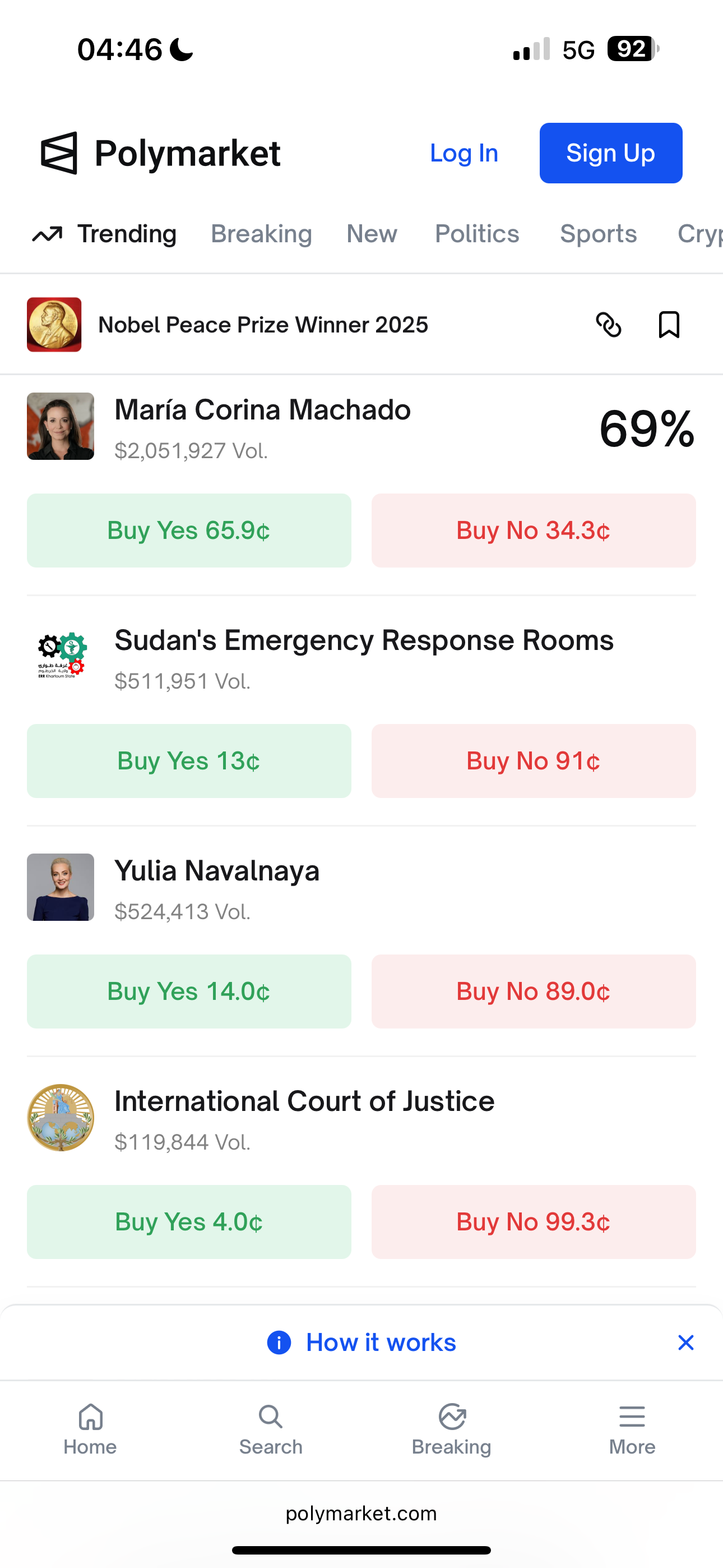Viewport: 723px width, 1568px height.
Task: Switch to the Politics category tab
Action: tap(476, 234)
